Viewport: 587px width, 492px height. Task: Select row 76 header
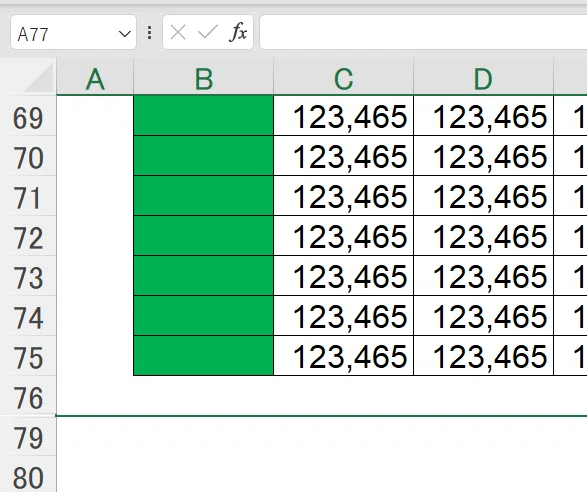(x=28, y=396)
